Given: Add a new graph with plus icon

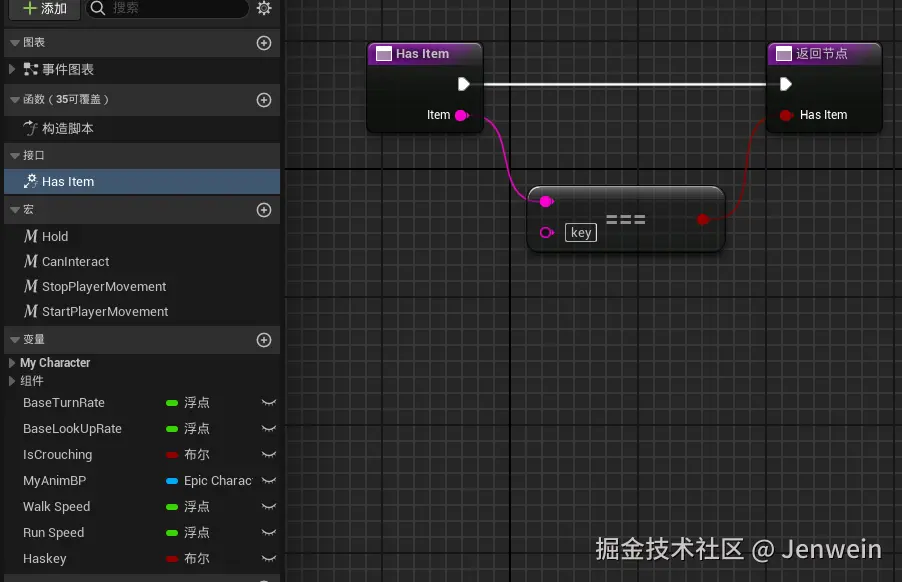Looking at the screenshot, I should click(264, 43).
